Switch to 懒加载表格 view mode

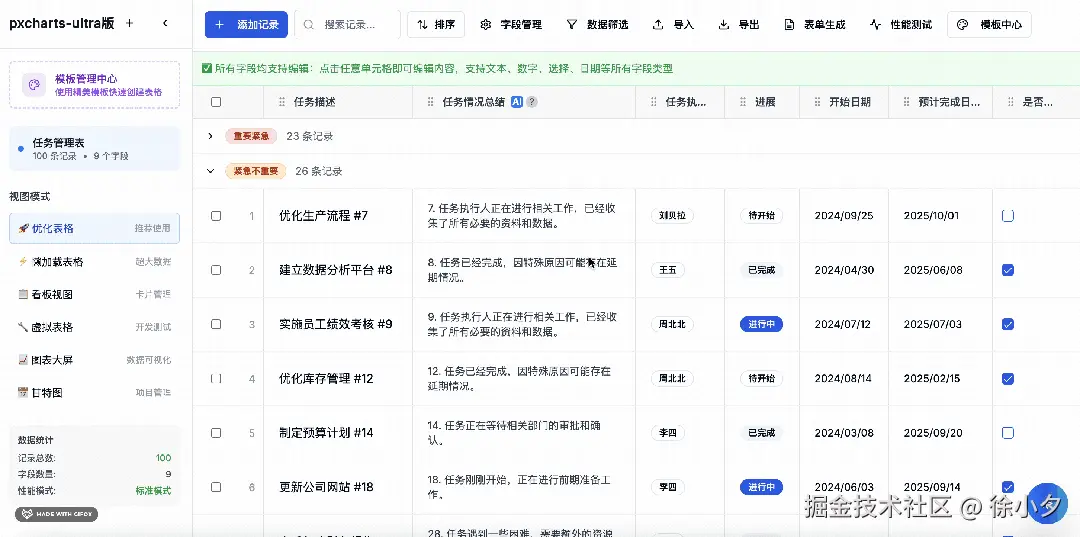pos(94,261)
